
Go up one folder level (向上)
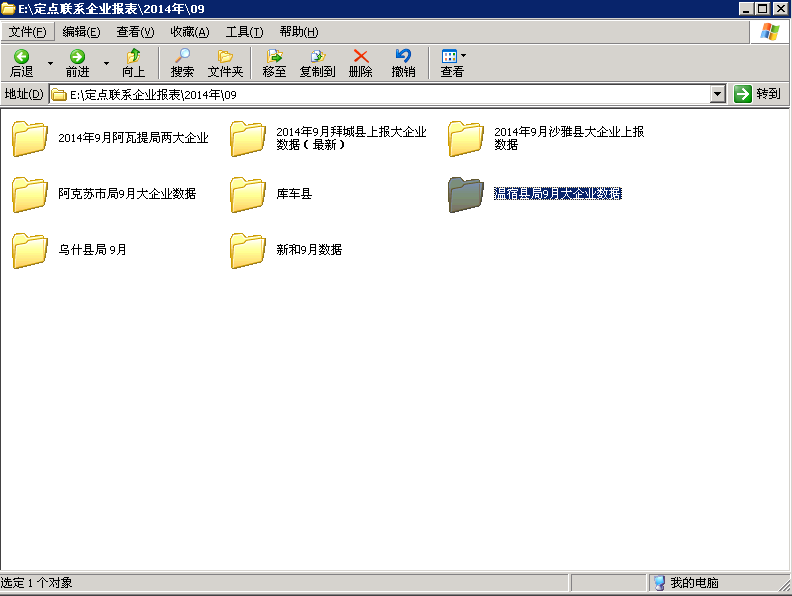[x=133, y=63]
